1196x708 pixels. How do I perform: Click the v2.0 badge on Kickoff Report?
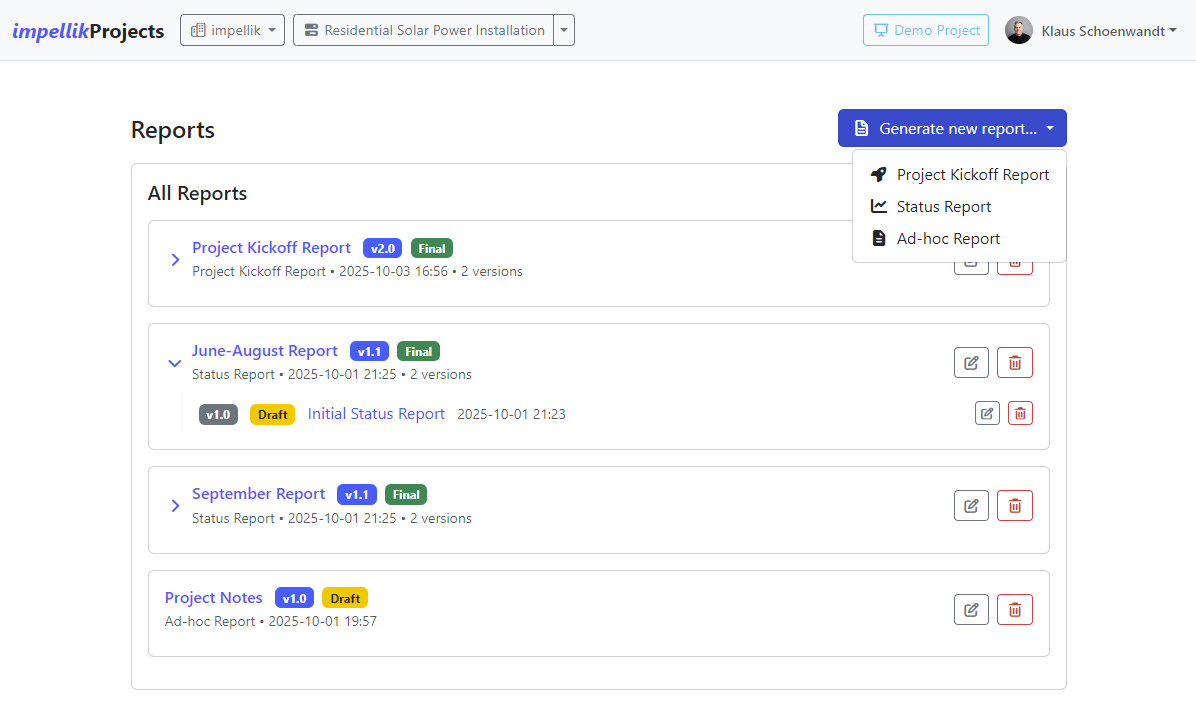tap(382, 249)
